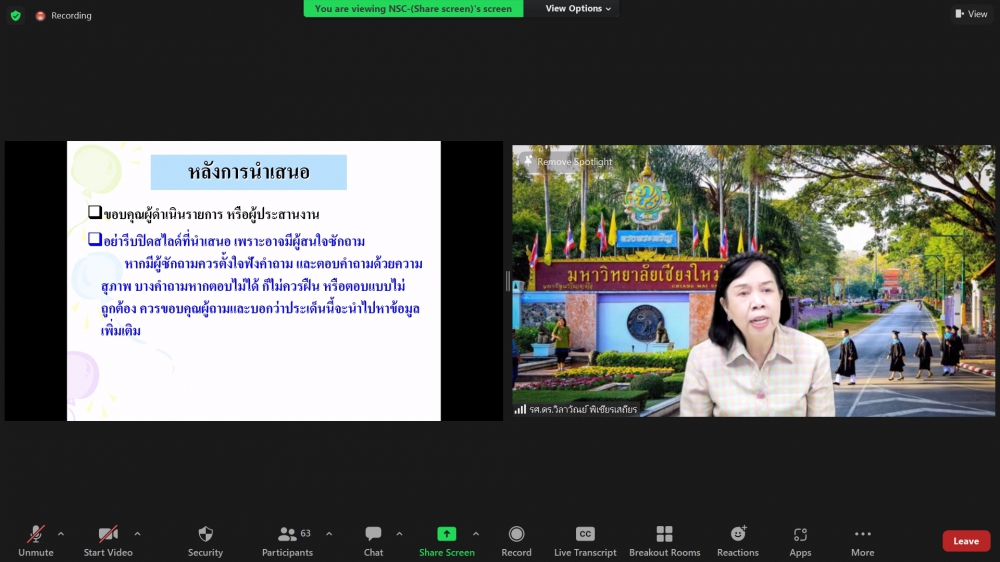This screenshot has width=1000, height=562.
Task: Toggle Live Transcript captions
Action: click(x=585, y=540)
